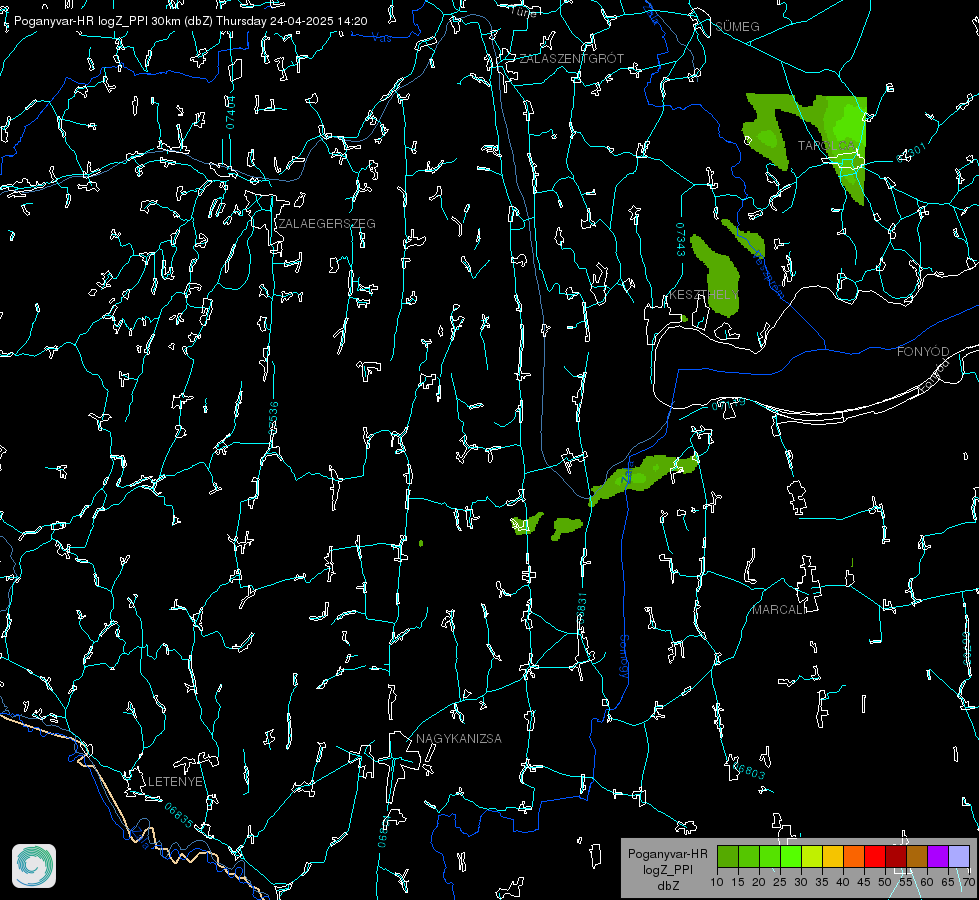Click the ZALAEGERSZEG city label
This screenshot has height=900, width=979.
coord(327,223)
